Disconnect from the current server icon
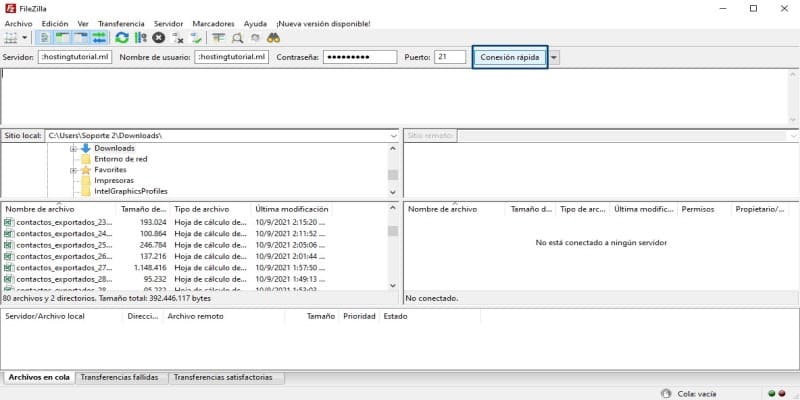800x400 pixels. tap(178, 38)
